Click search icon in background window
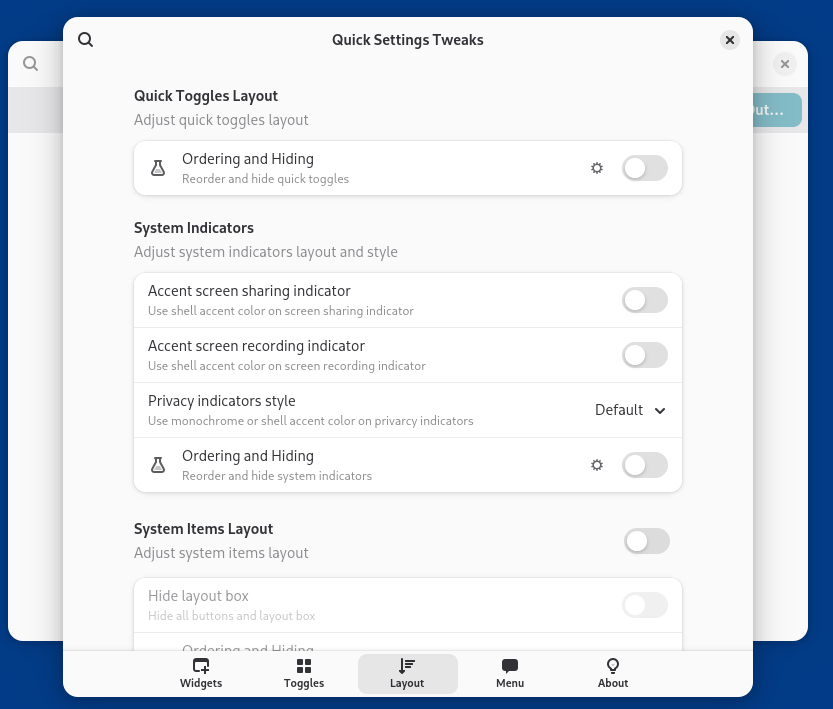The height and width of the screenshot is (709, 833). pyautogui.click(x=31, y=64)
